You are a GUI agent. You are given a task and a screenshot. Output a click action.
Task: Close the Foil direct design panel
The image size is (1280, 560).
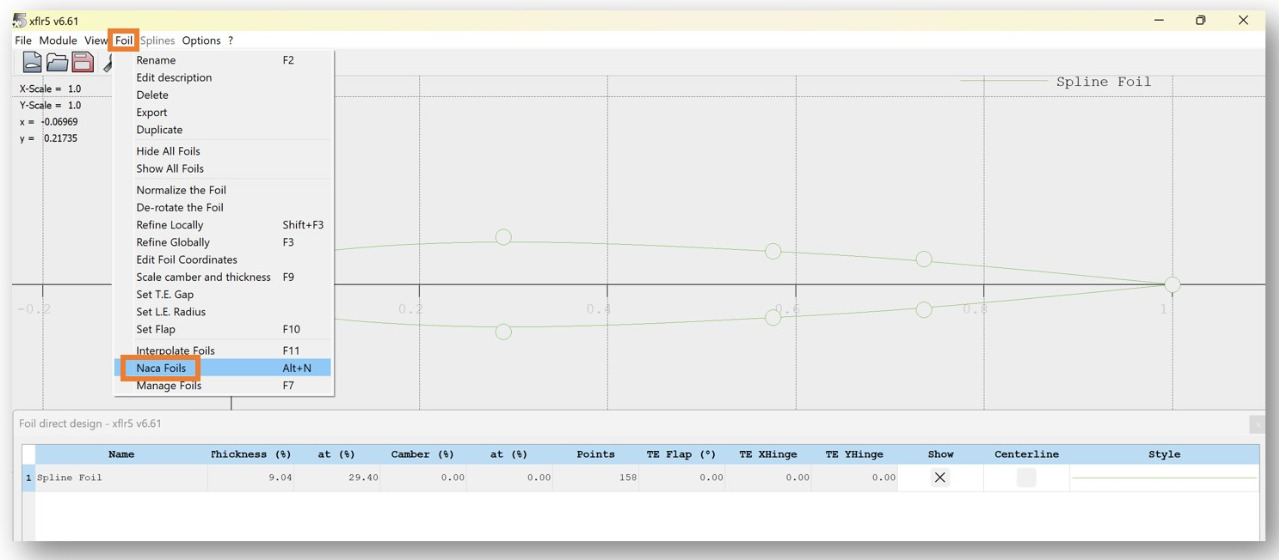[1257, 425]
